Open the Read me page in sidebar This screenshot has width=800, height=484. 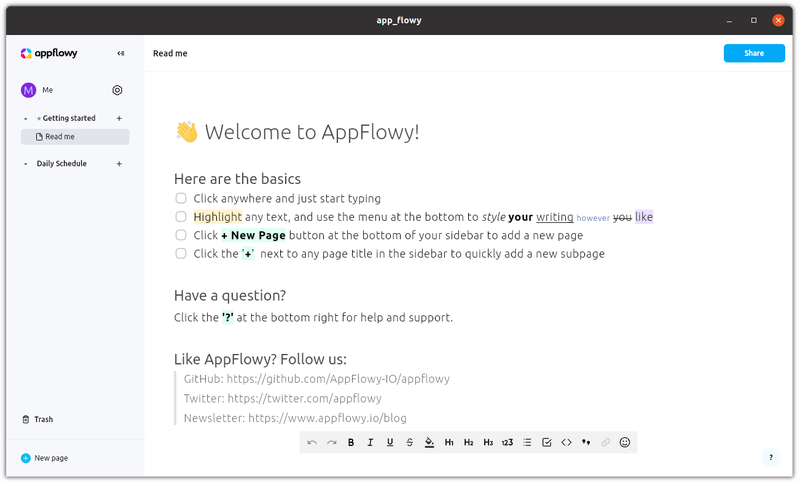(75, 137)
